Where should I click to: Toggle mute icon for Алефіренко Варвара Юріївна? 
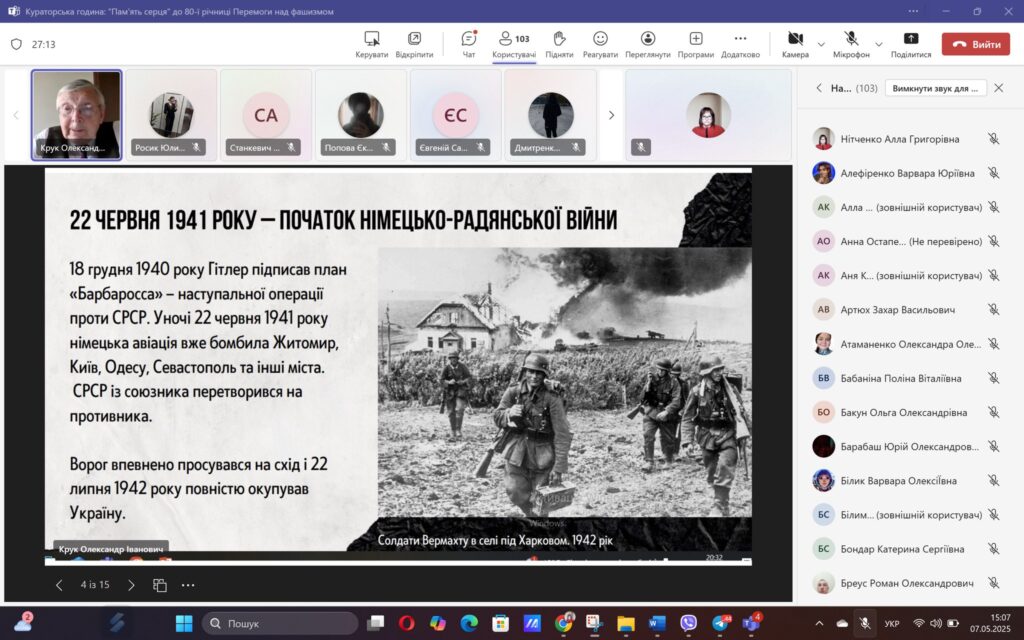pos(993,173)
